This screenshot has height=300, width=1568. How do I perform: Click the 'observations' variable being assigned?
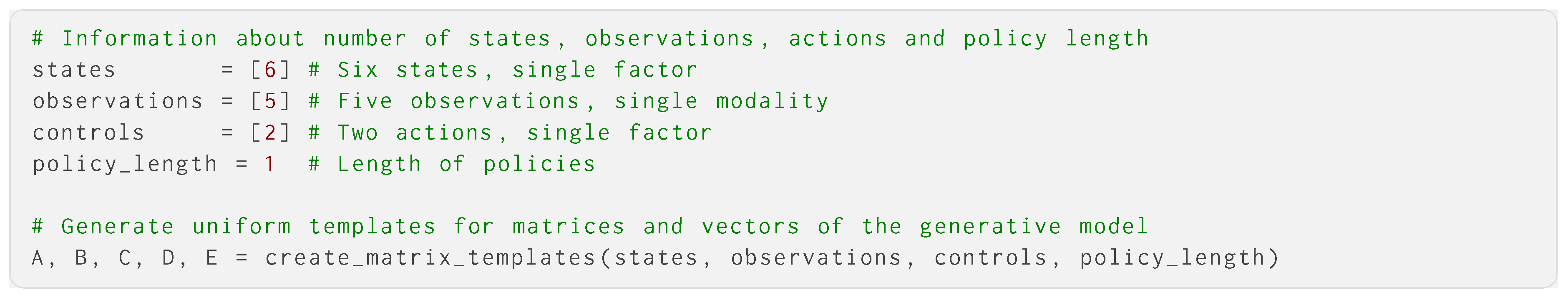coord(118,101)
